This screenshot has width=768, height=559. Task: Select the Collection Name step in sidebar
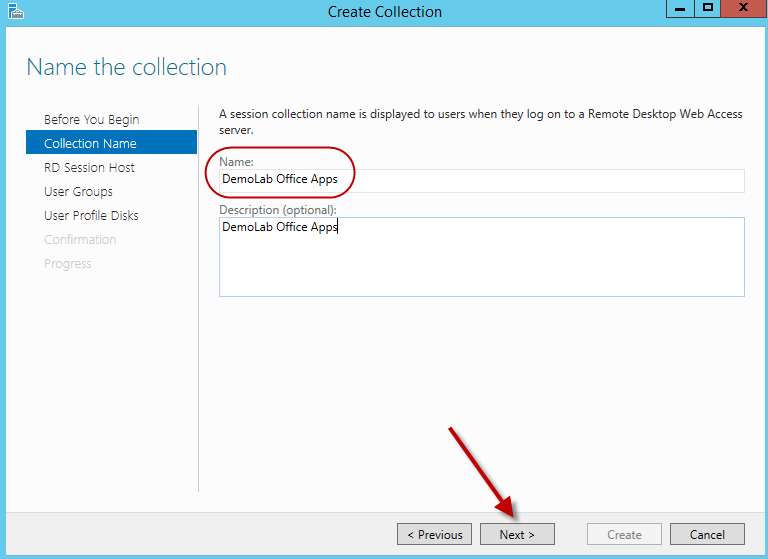pyautogui.click(x=90, y=144)
